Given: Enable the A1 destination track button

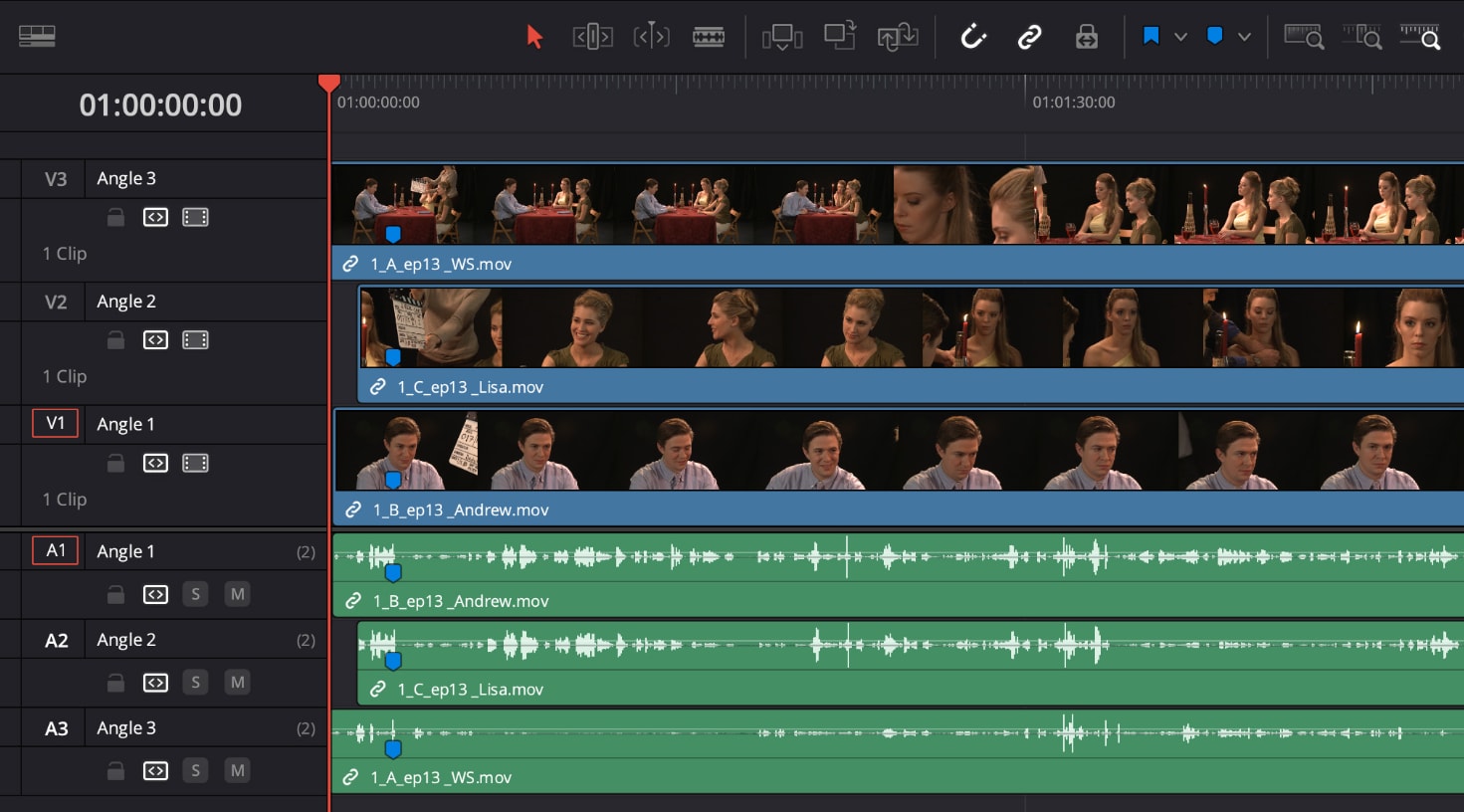Looking at the screenshot, I should [x=55, y=550].
